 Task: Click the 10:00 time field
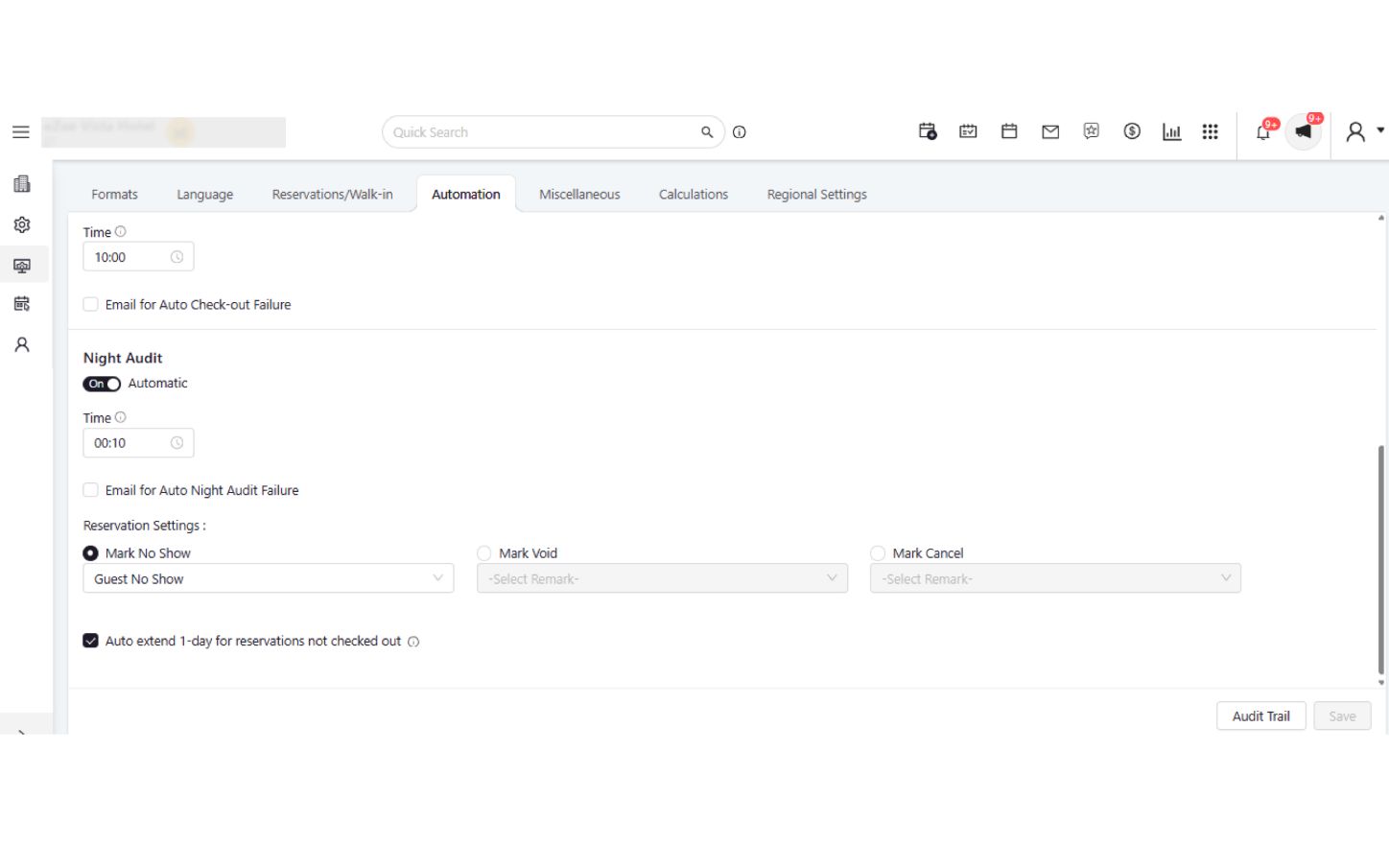point(138,257)
